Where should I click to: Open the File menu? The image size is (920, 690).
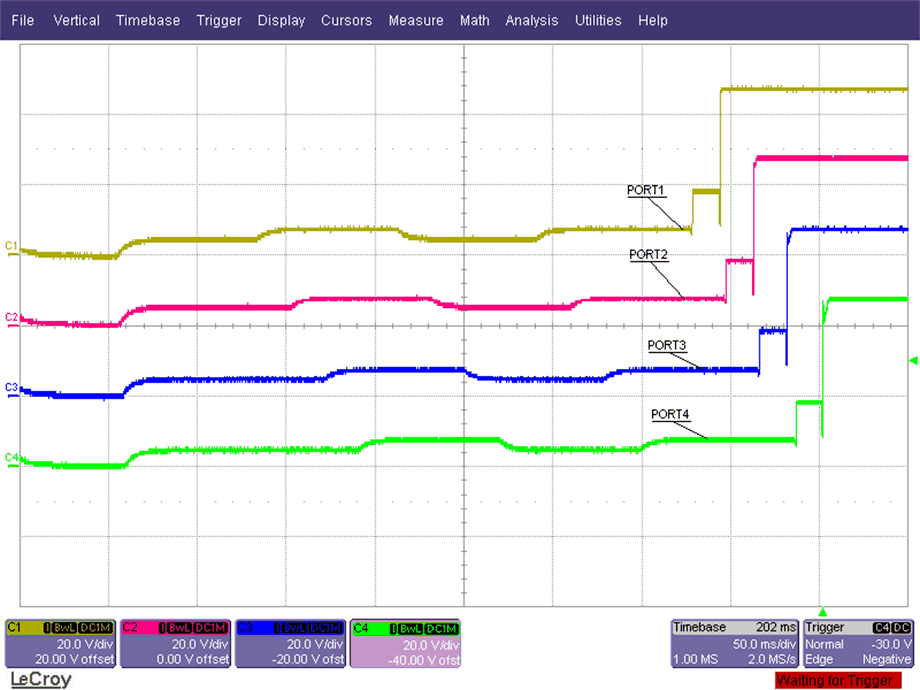[22, 20]
